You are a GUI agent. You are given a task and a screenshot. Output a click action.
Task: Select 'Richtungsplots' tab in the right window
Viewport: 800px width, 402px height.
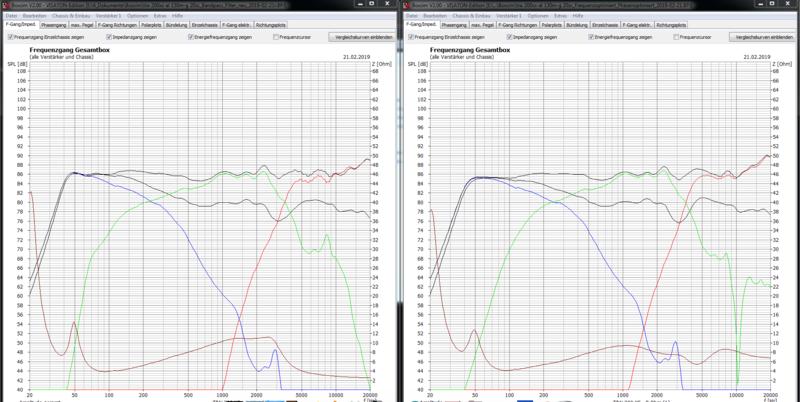coord(671,24)
